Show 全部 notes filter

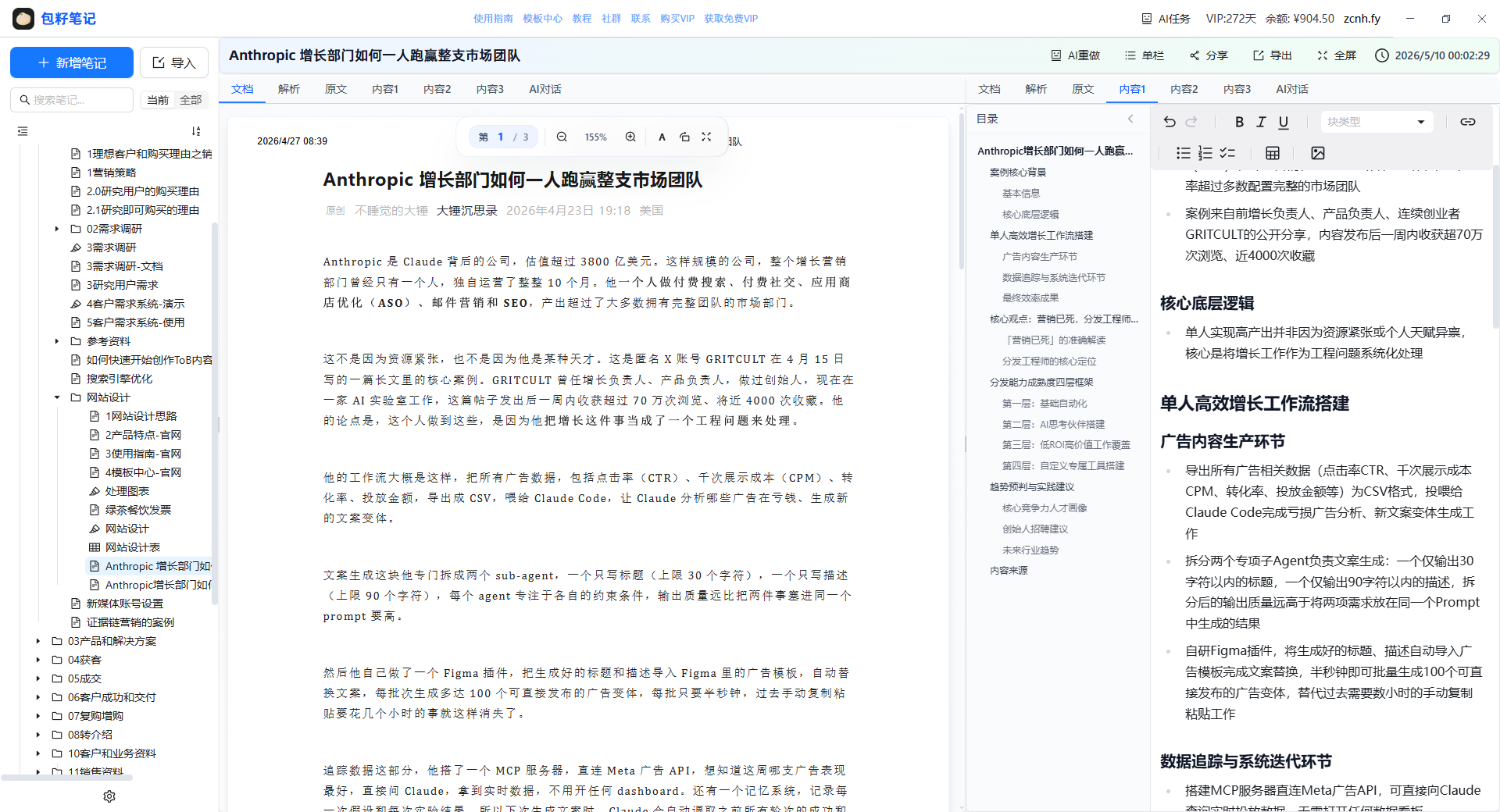pyautogui.click(x=191, y=100)
